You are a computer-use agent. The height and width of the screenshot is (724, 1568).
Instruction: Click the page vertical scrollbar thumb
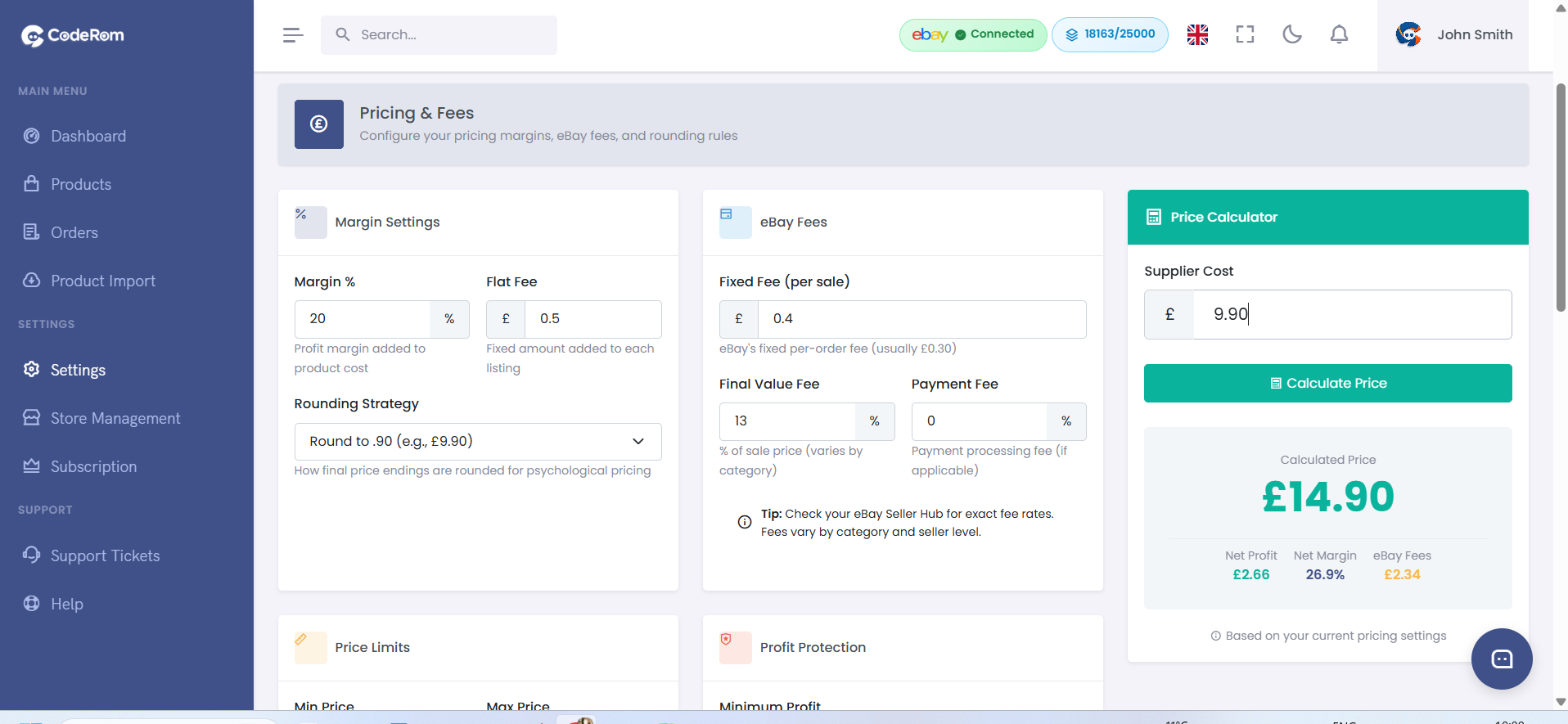click(1561, 196)
